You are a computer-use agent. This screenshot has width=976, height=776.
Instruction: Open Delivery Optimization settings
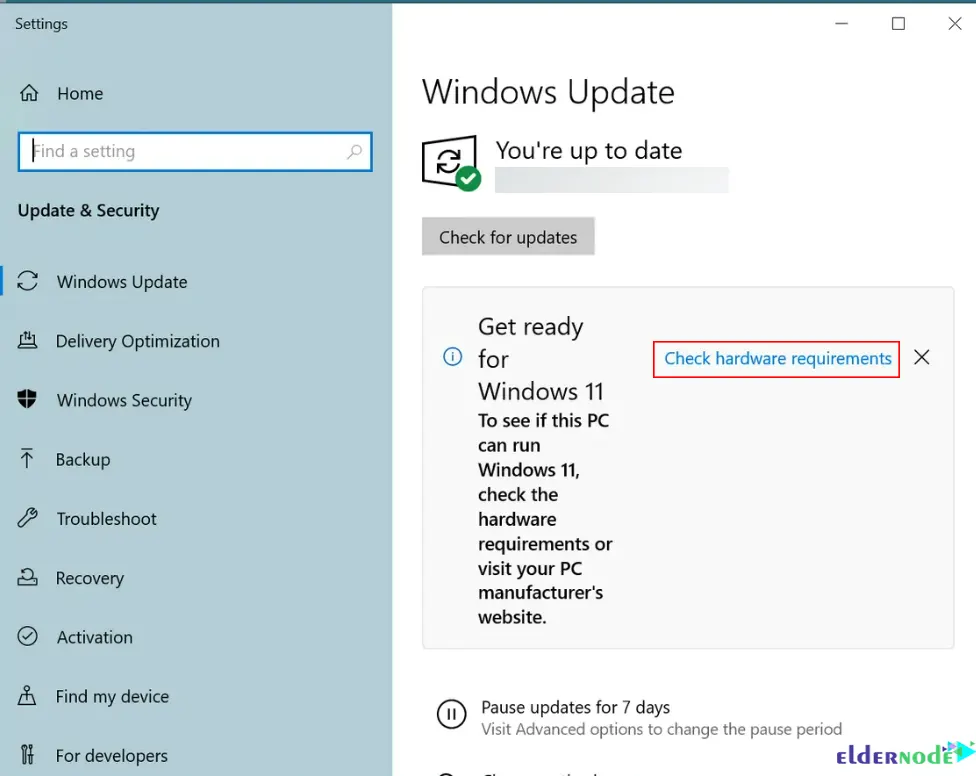pos(138,341)
